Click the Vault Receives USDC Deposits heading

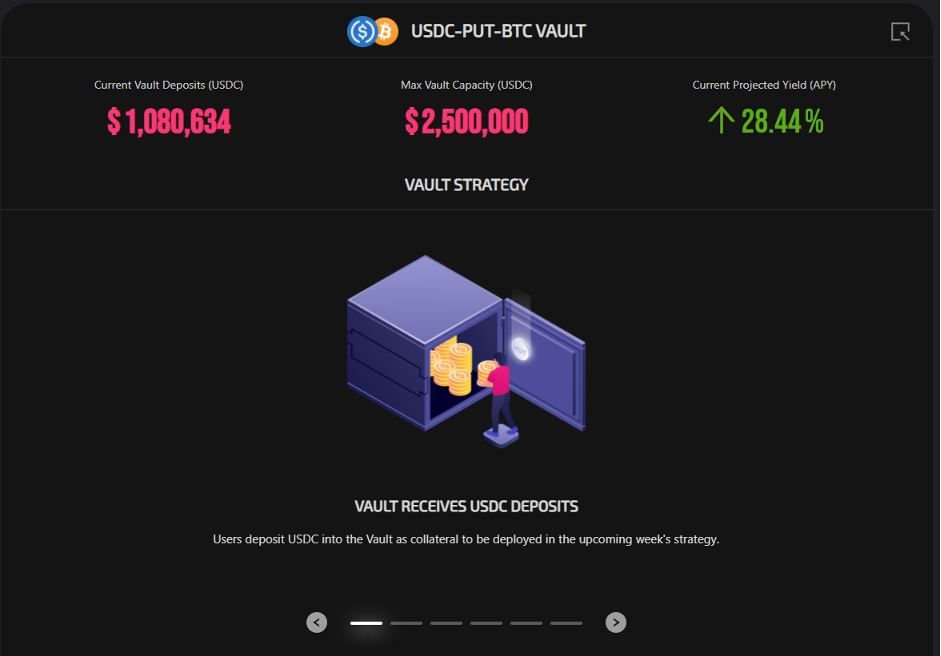466,506
